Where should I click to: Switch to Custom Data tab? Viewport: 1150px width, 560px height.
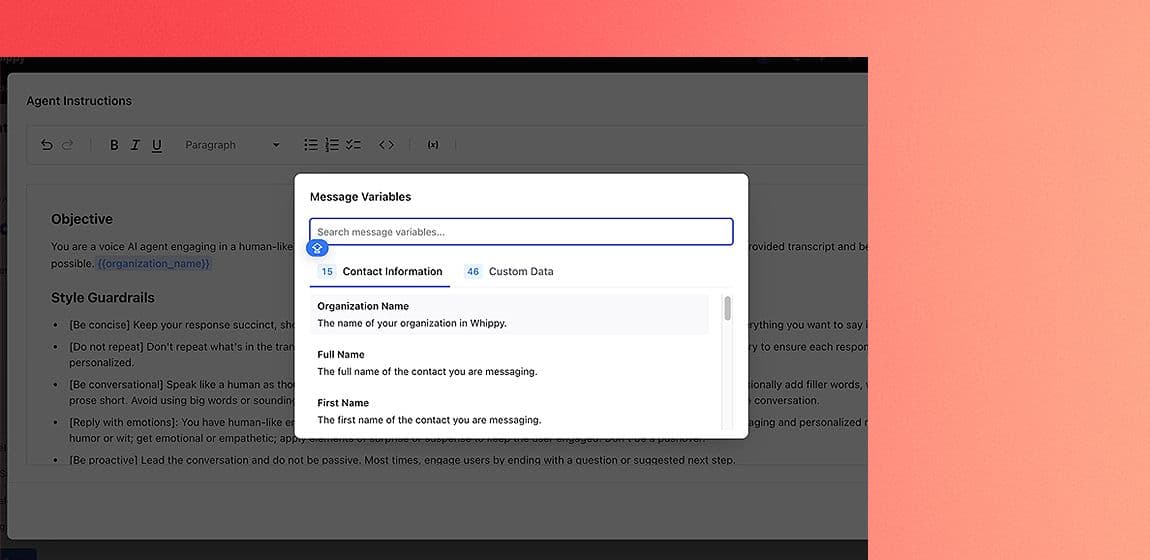point(508,272)
